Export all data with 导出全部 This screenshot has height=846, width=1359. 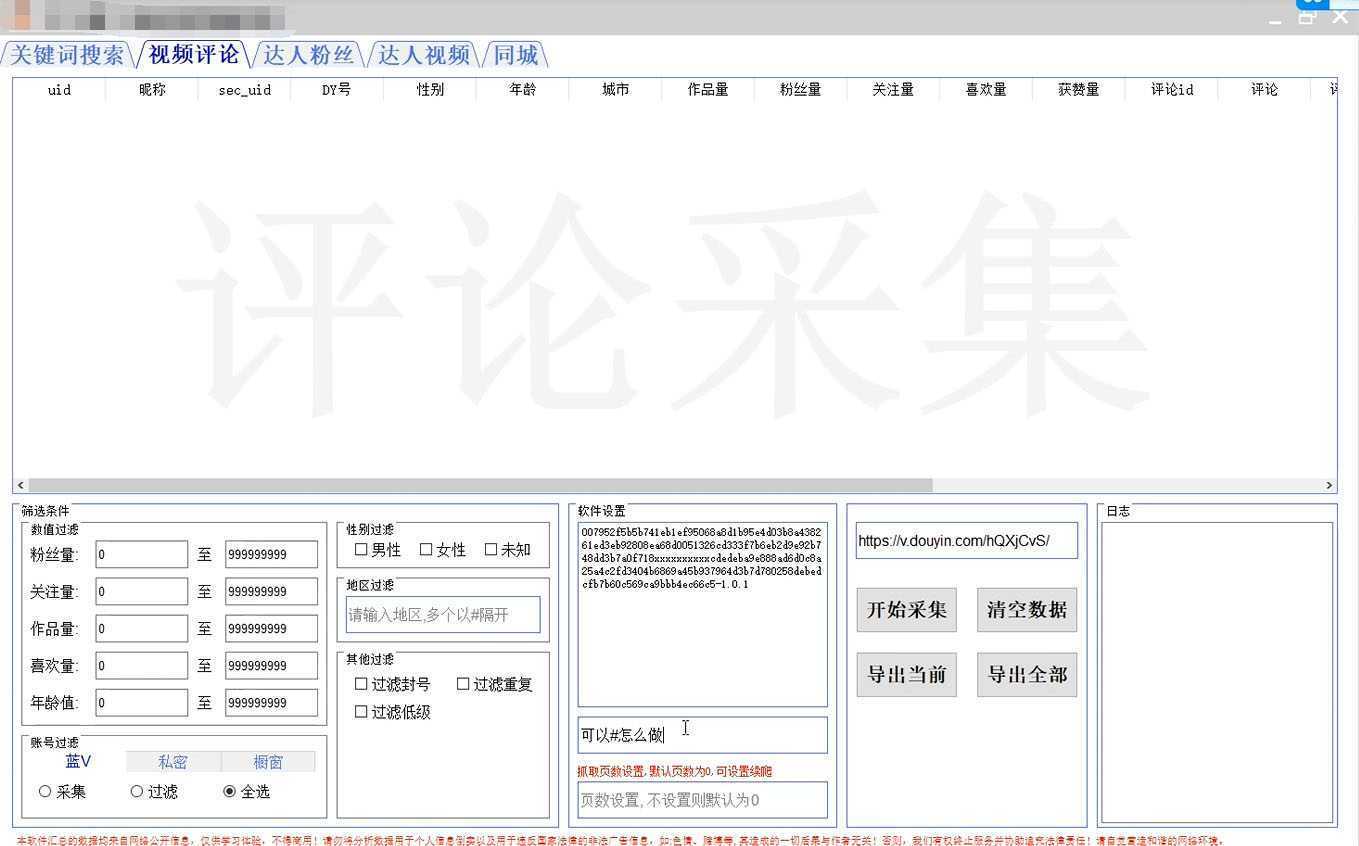point(1026,674)
